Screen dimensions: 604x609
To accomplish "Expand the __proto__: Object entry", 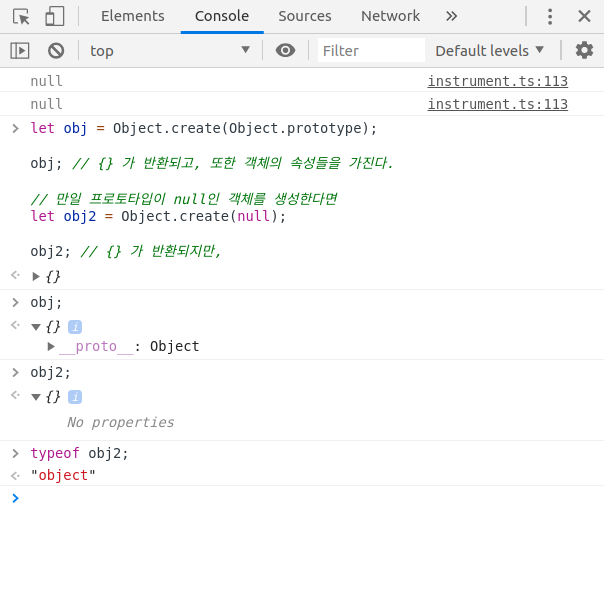I will point(51,346).
